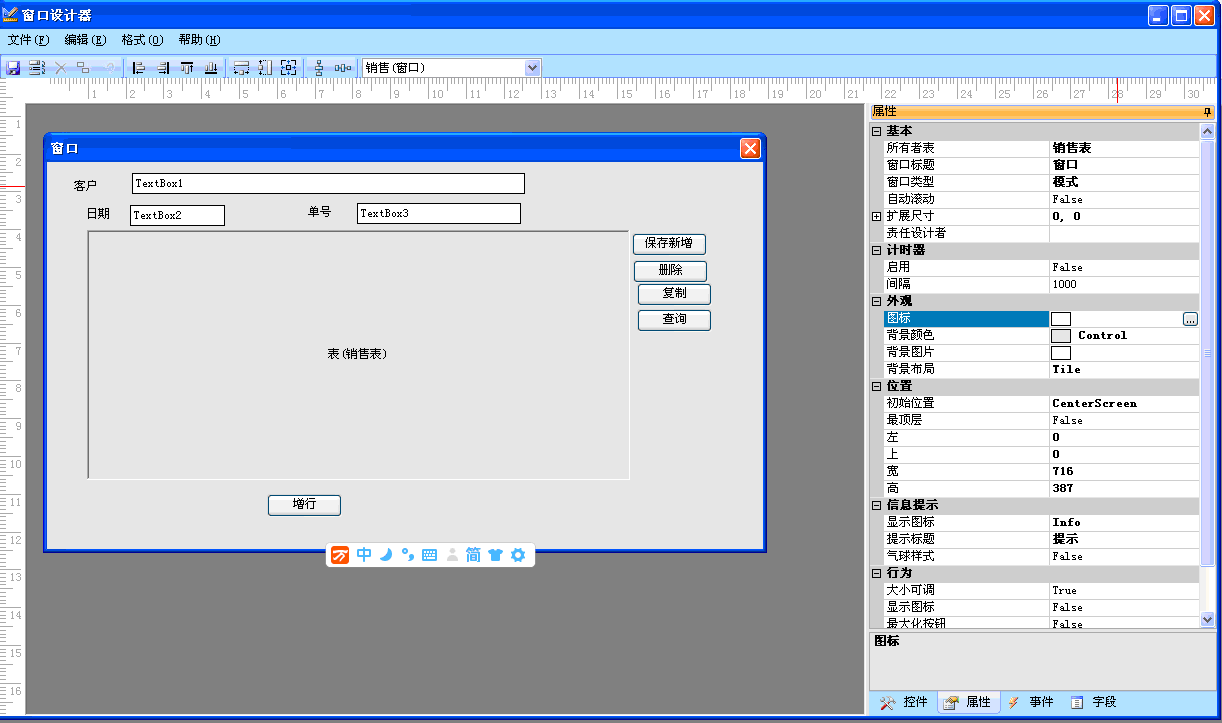The height and width of the screenshot is (723, 1222).
Task: Expand the 扩展尺寸 property node
Action: click(x=877, y=216)
